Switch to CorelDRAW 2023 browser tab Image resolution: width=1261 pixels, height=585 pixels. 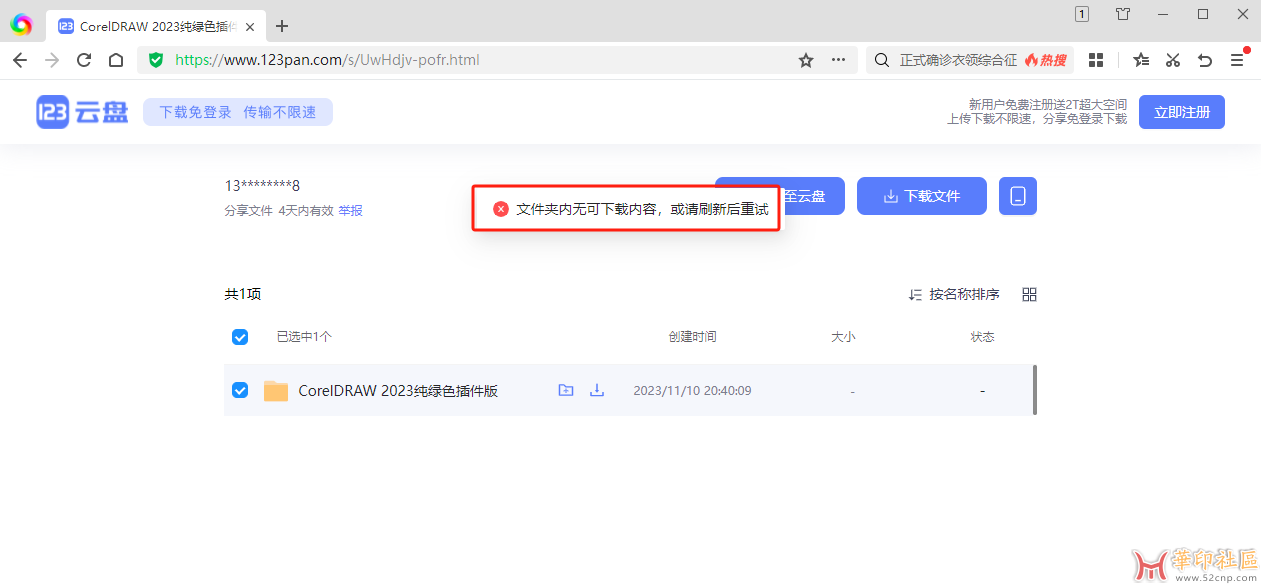(157, 26)
